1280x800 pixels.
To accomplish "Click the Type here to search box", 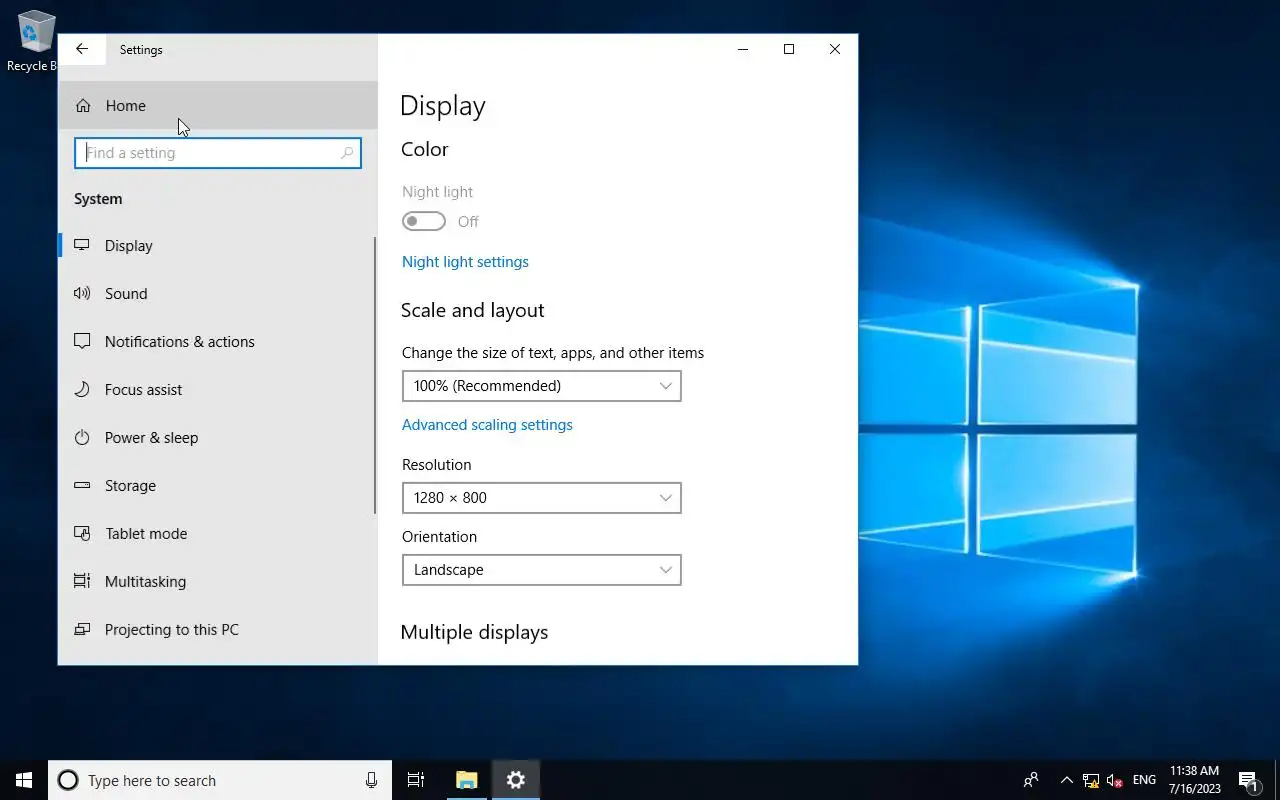I will 220,780.
